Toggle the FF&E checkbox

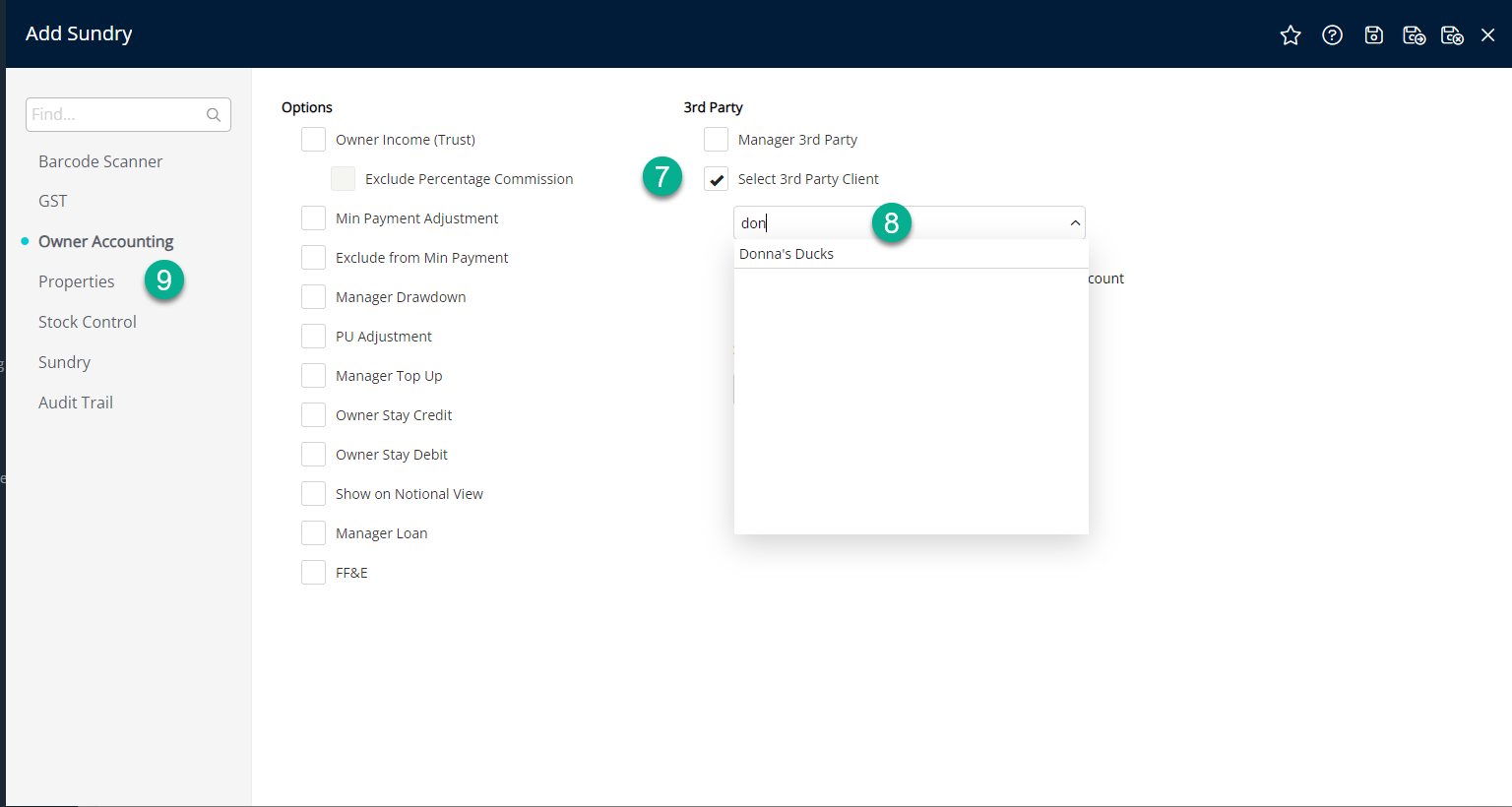pos(314,573)
